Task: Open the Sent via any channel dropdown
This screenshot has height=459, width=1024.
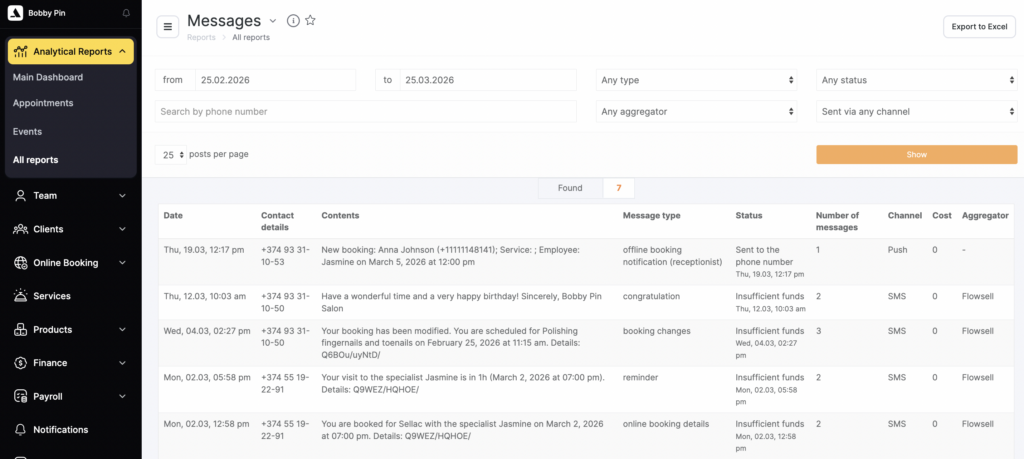Action: (x=916, y=112)
